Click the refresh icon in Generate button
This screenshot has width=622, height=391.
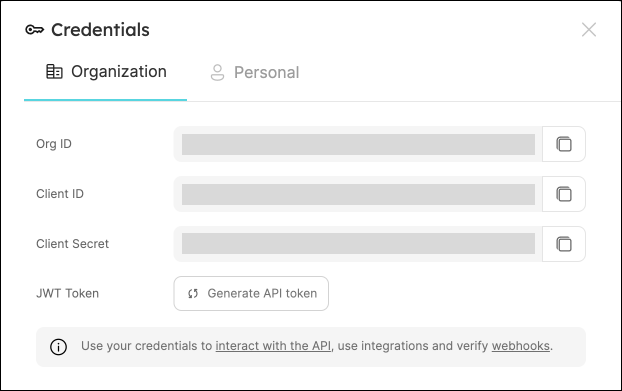point(193,293)
